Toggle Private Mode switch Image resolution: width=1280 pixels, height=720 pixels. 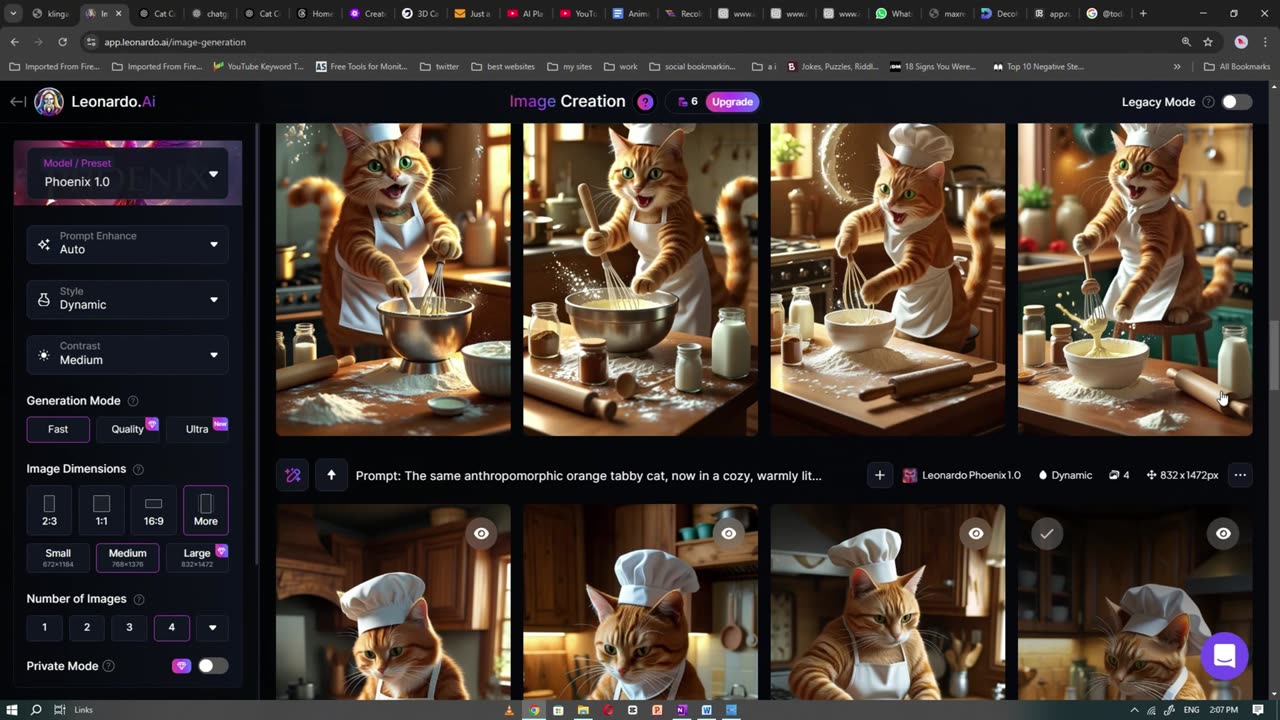pos(212,666)
